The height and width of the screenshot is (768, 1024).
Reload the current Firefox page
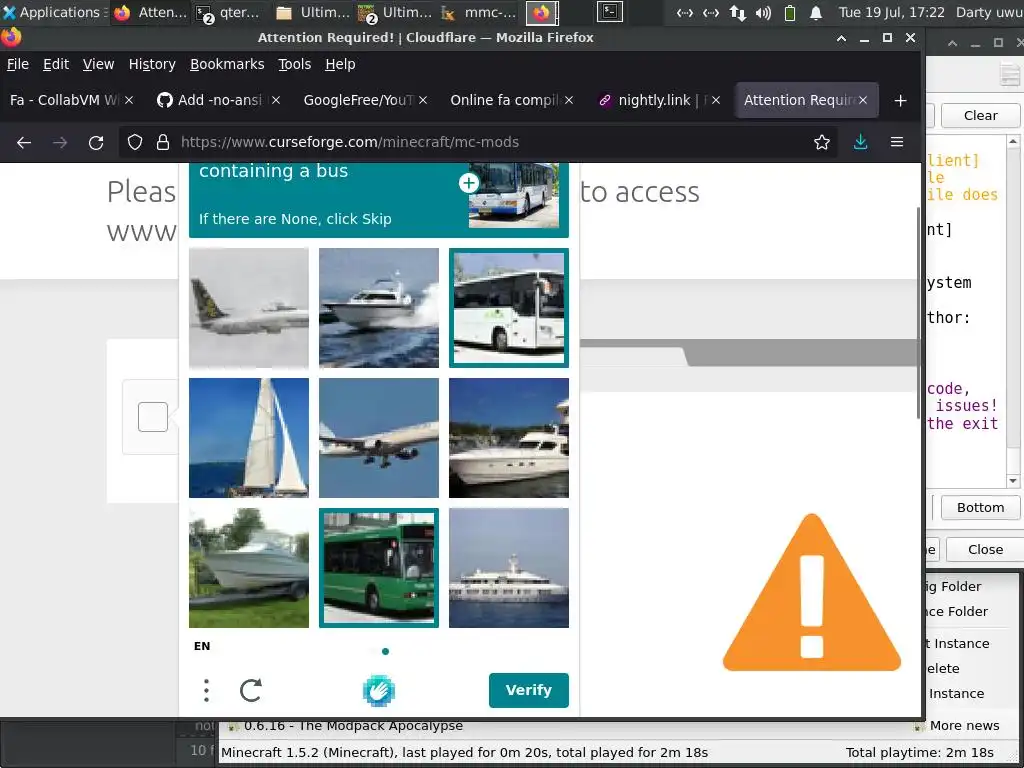pyautogui.click(x=96, y=142)
